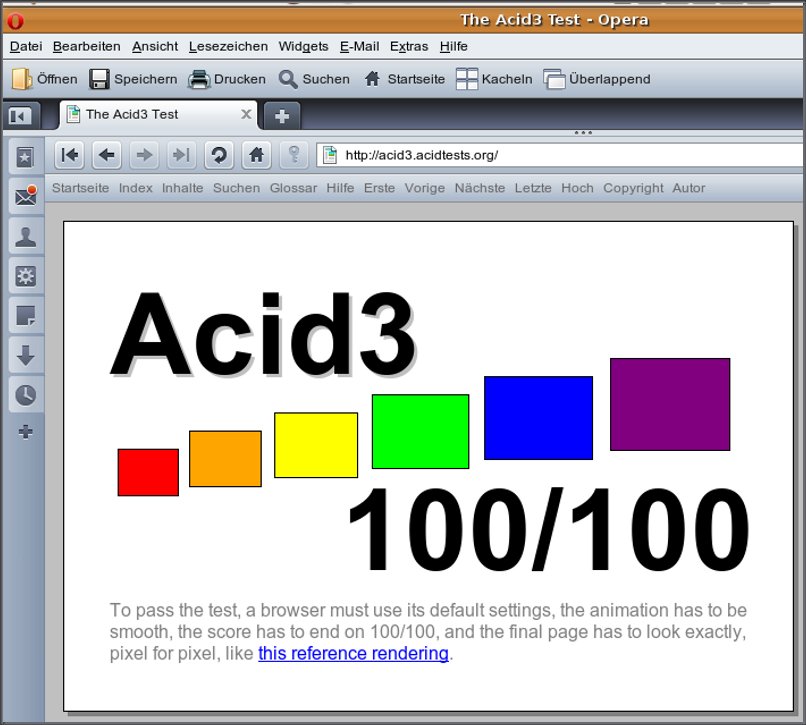Open the Widgets gear panel in the sidebar

point(25,276)
